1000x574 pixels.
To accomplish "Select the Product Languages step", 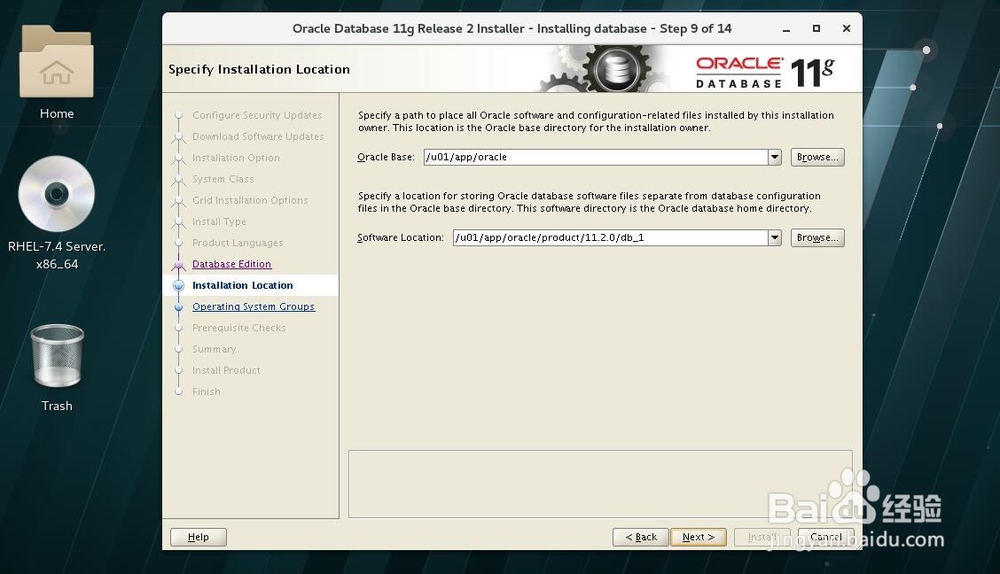I will click(x=237, y=243).
